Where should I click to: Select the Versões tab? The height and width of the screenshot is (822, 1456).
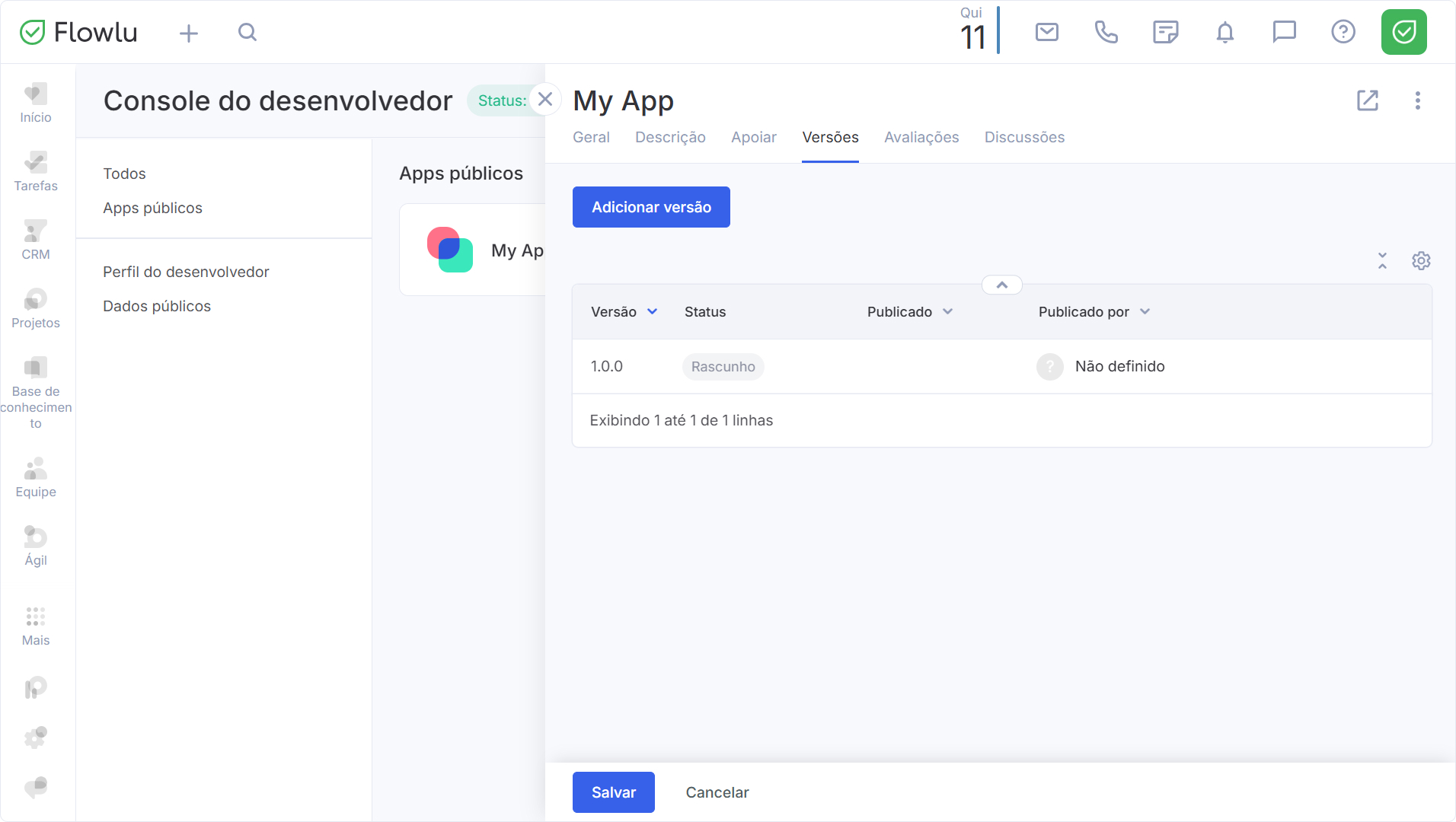(x=830, y=137)
